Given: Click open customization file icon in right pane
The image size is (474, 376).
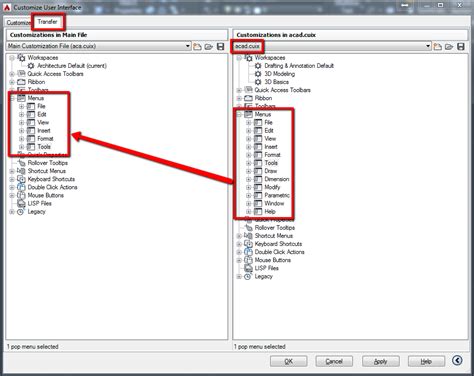Looking at the screenshot, I should tap(449, 46).
